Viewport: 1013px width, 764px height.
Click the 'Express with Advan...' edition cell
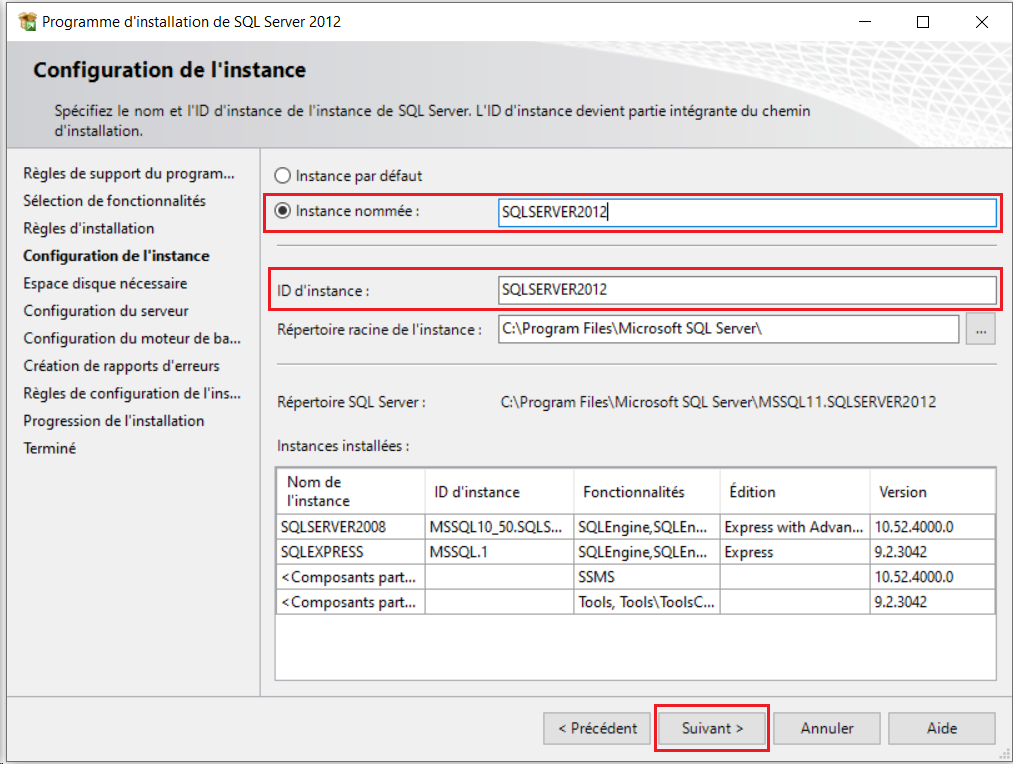click(x=795, y=527)
